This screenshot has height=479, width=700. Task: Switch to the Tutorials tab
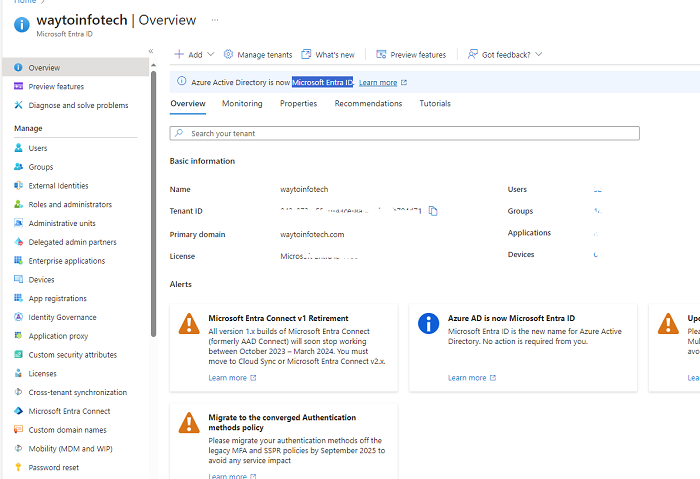click(435, 104)
